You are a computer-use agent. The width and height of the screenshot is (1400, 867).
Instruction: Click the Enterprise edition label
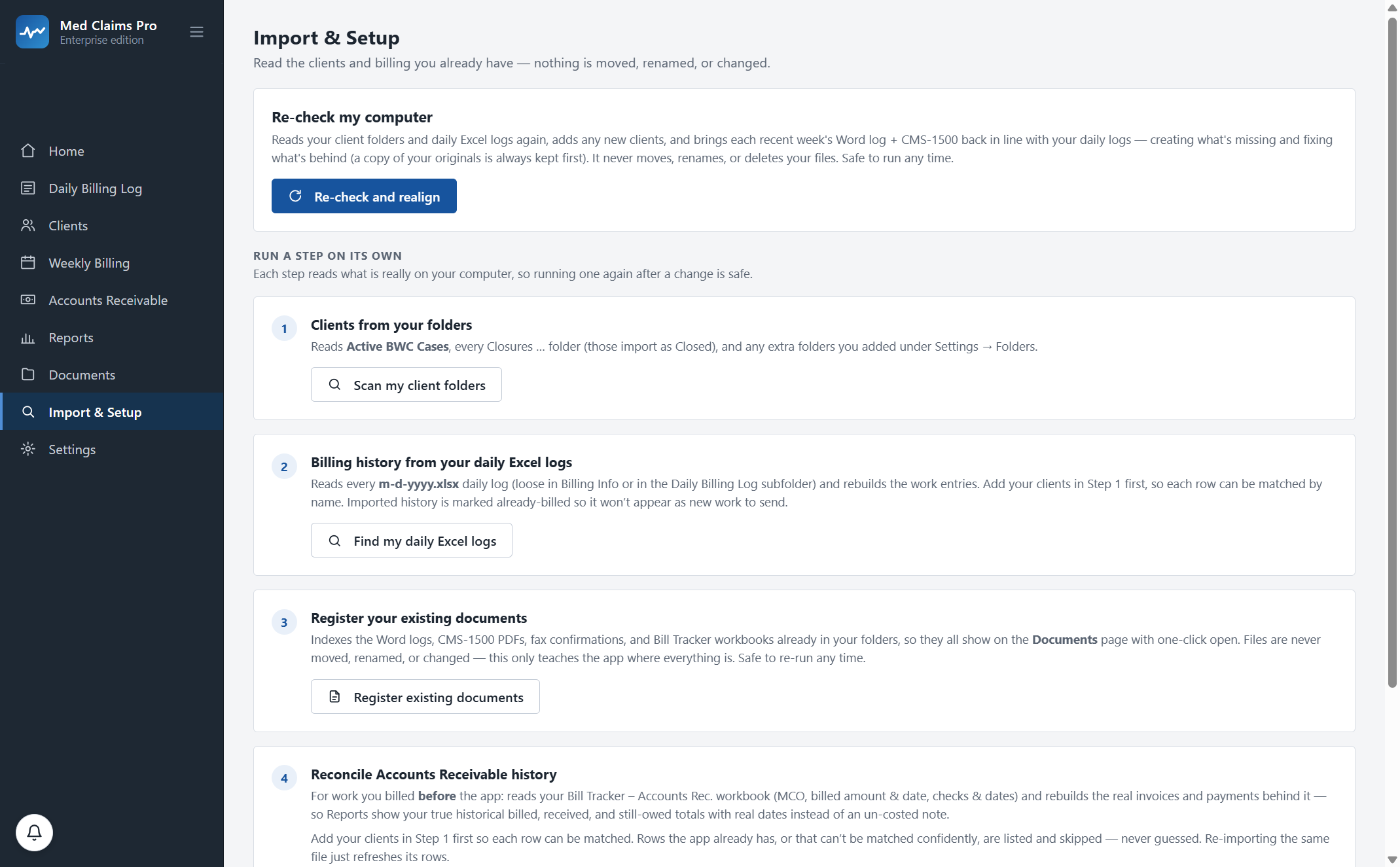(101, 41)
